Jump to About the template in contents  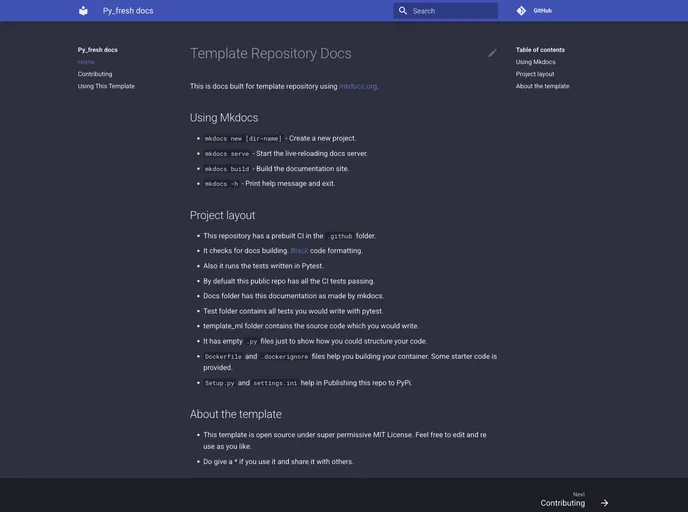coord(542,86)
